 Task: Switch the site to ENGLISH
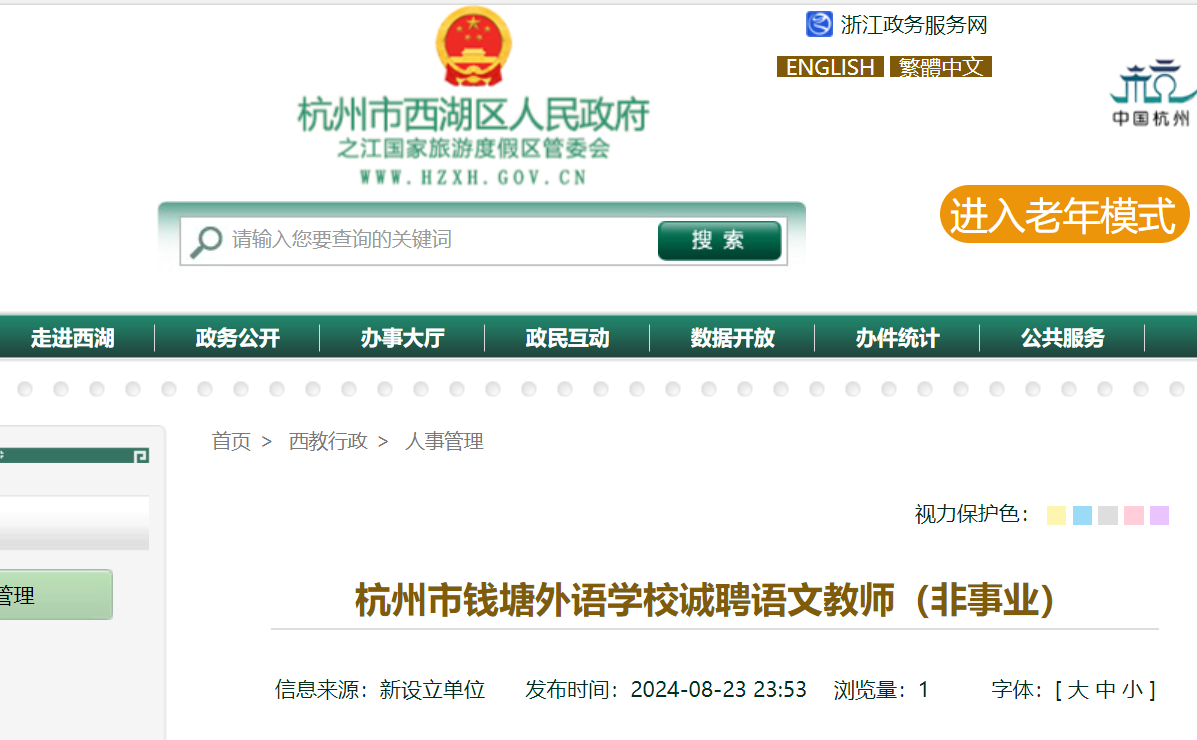coord(830,67)
